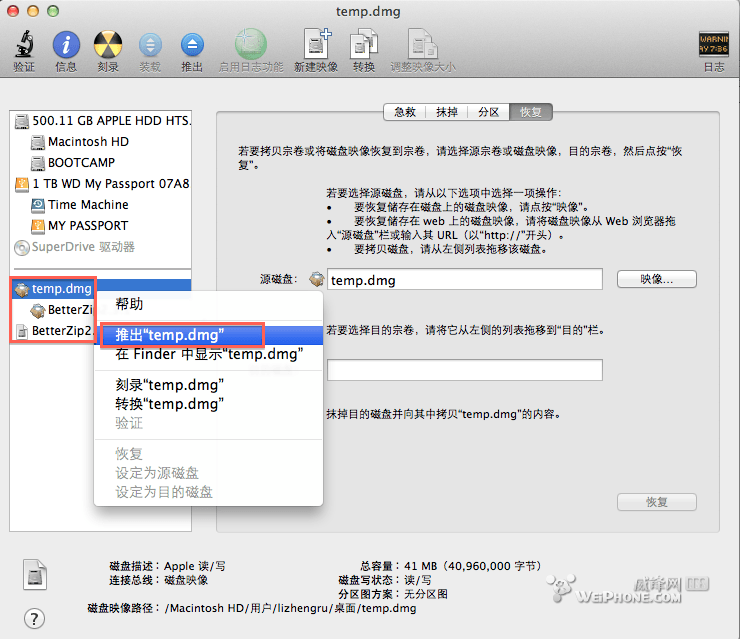740x639 pixels.
Task: Choose 刻录"temp.dmg" from context menu
Action: [x=169, y=385]
